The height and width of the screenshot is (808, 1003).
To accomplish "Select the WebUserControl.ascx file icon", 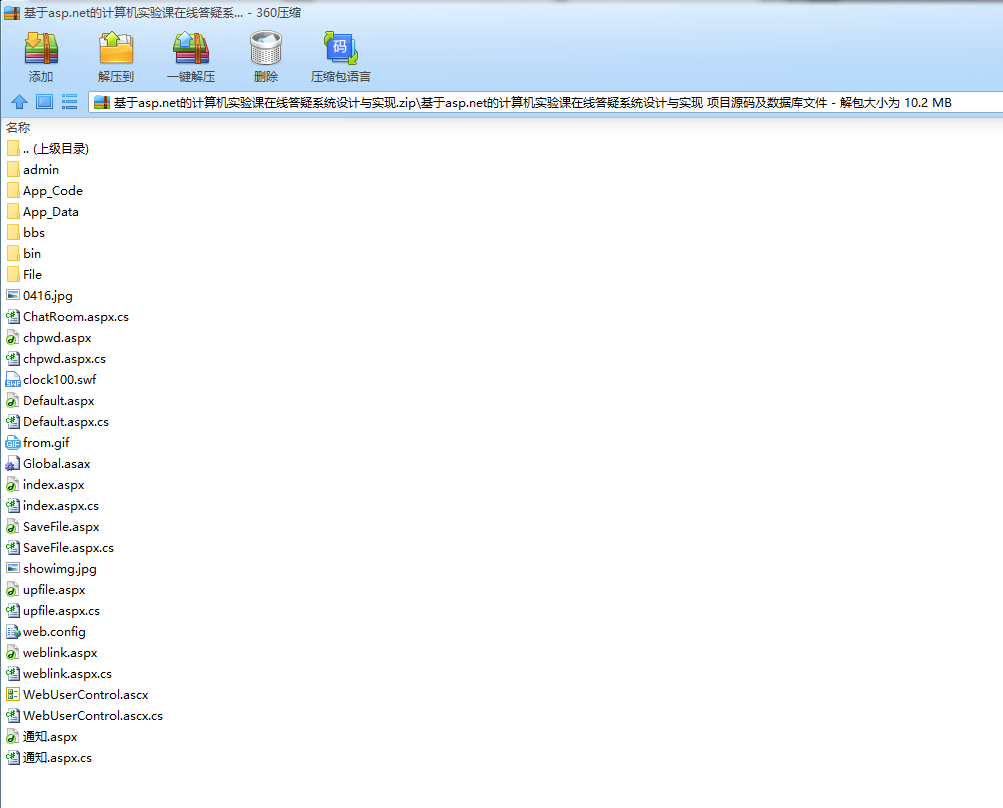I will pyautogui.click(x=13, y=695).
